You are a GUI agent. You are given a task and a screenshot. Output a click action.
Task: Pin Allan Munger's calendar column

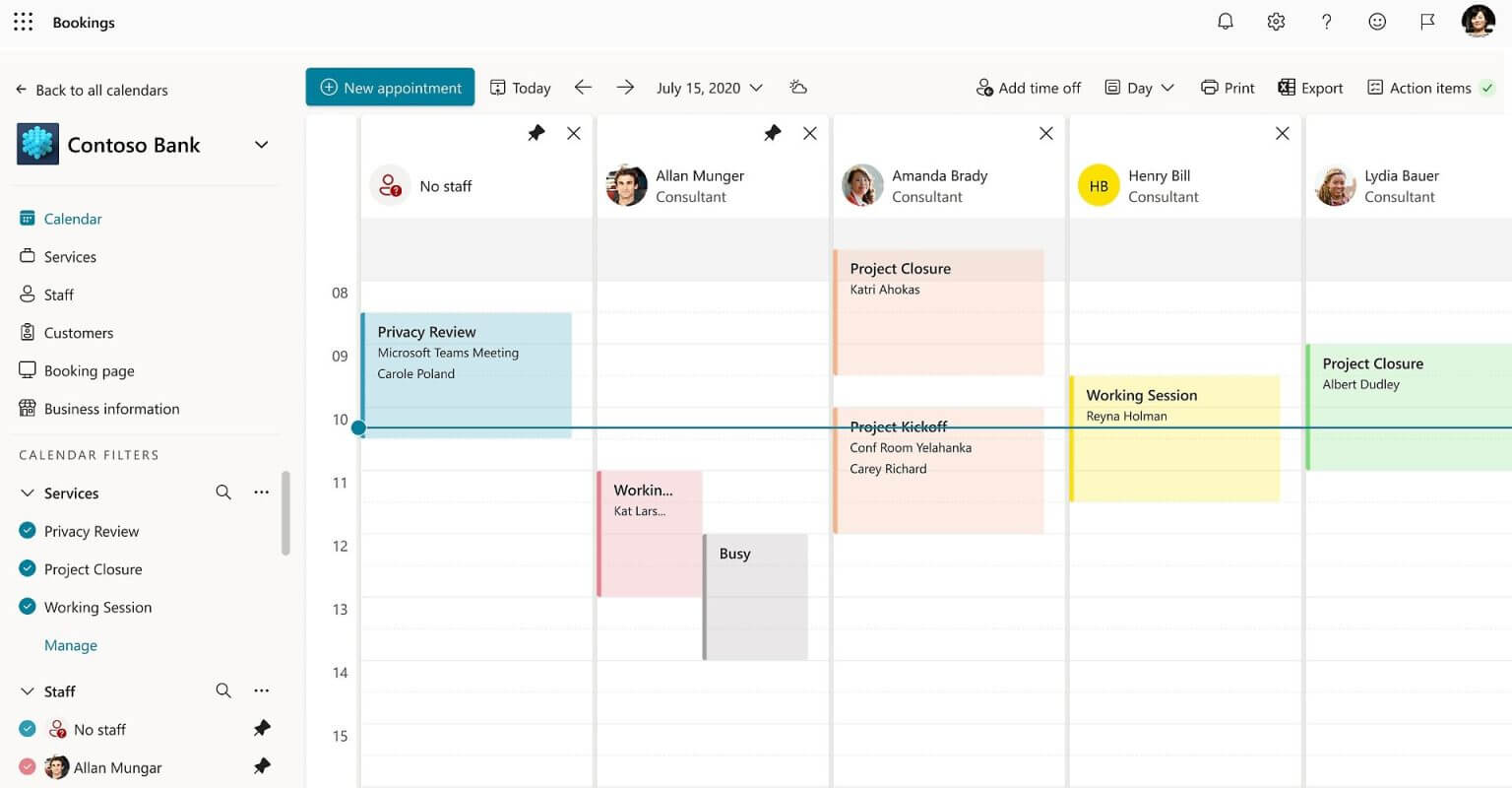click(x=772, y=132)
